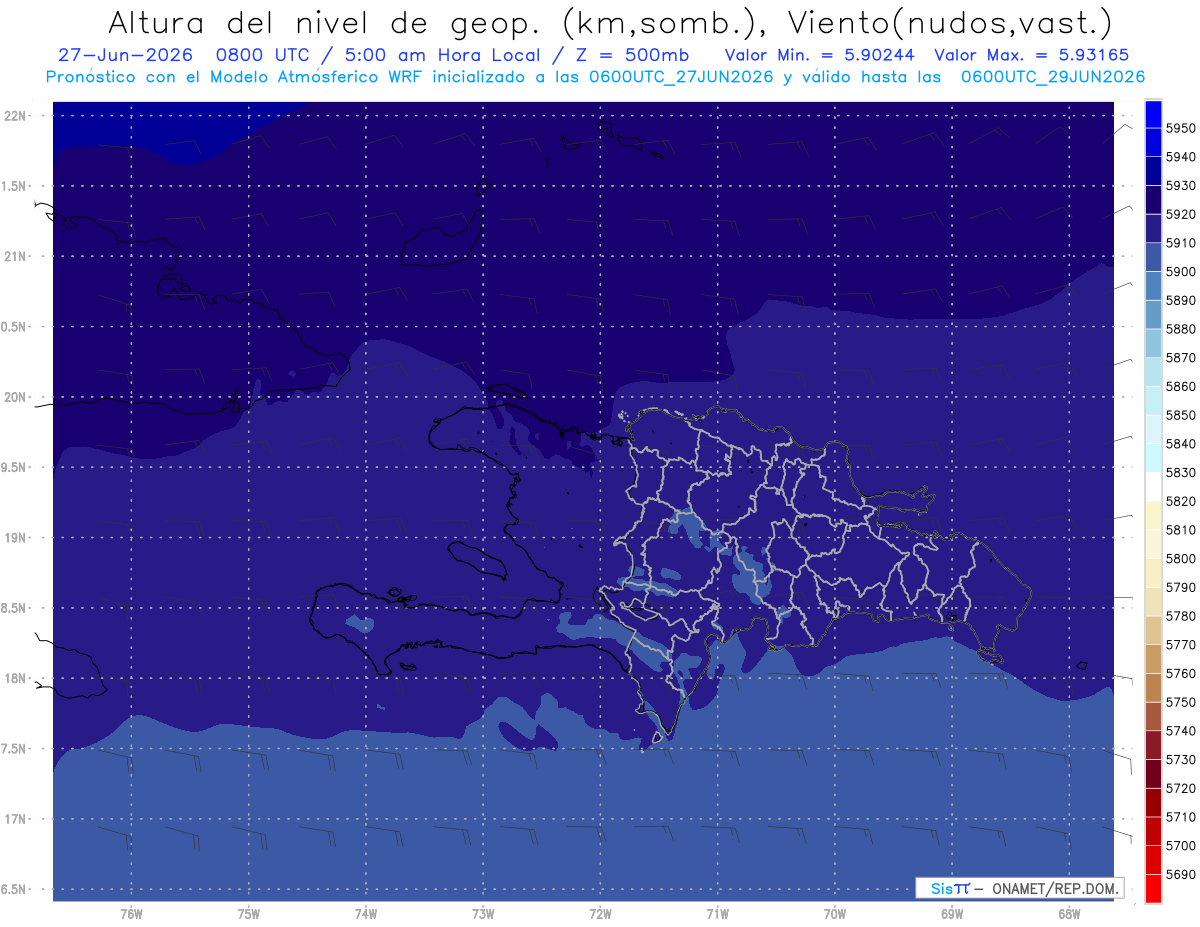Click the 73W longitude axis label
The height and width of the screenshot is (927, 1200).
click(483, 914)
